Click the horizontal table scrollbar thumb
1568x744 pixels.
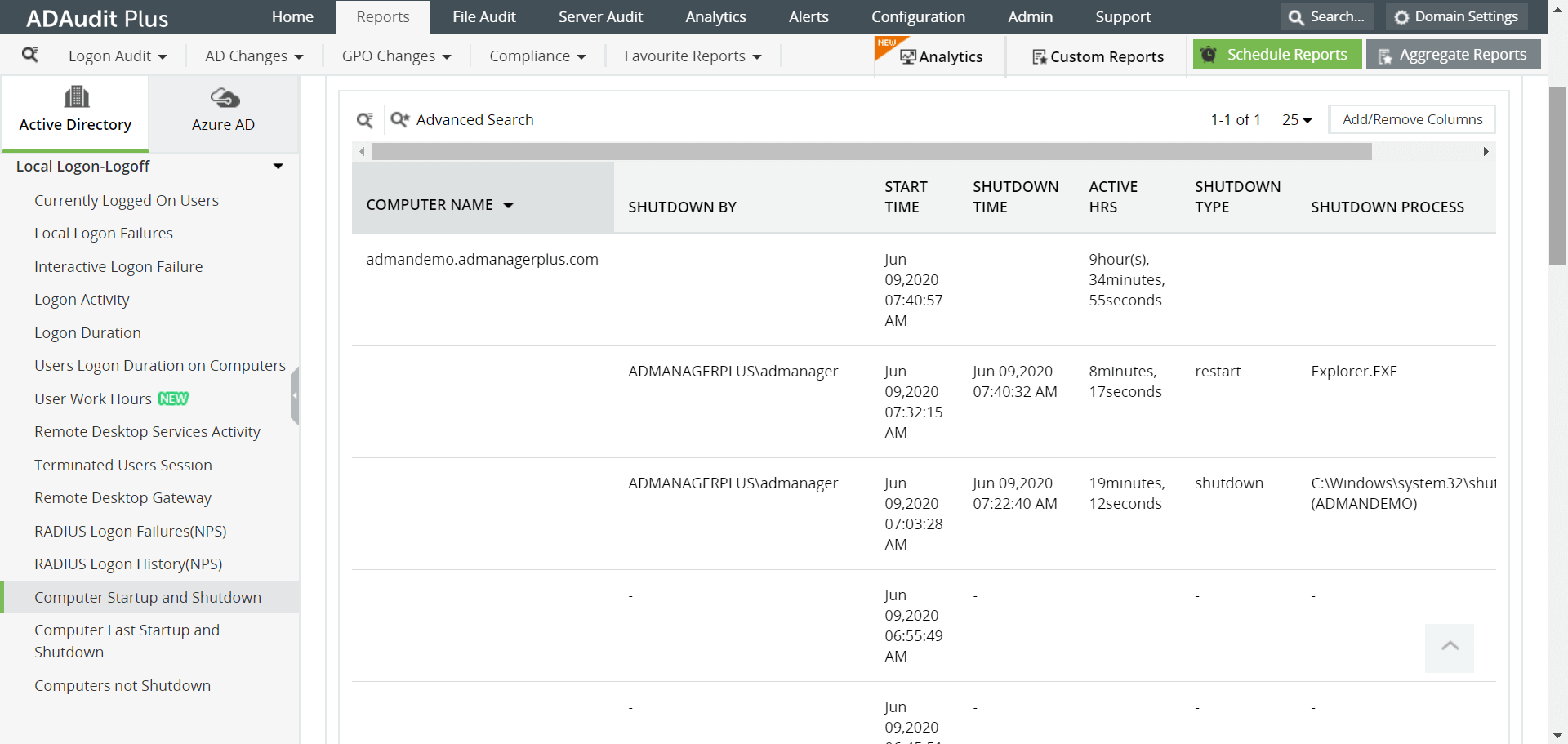(x=871, y=152)
